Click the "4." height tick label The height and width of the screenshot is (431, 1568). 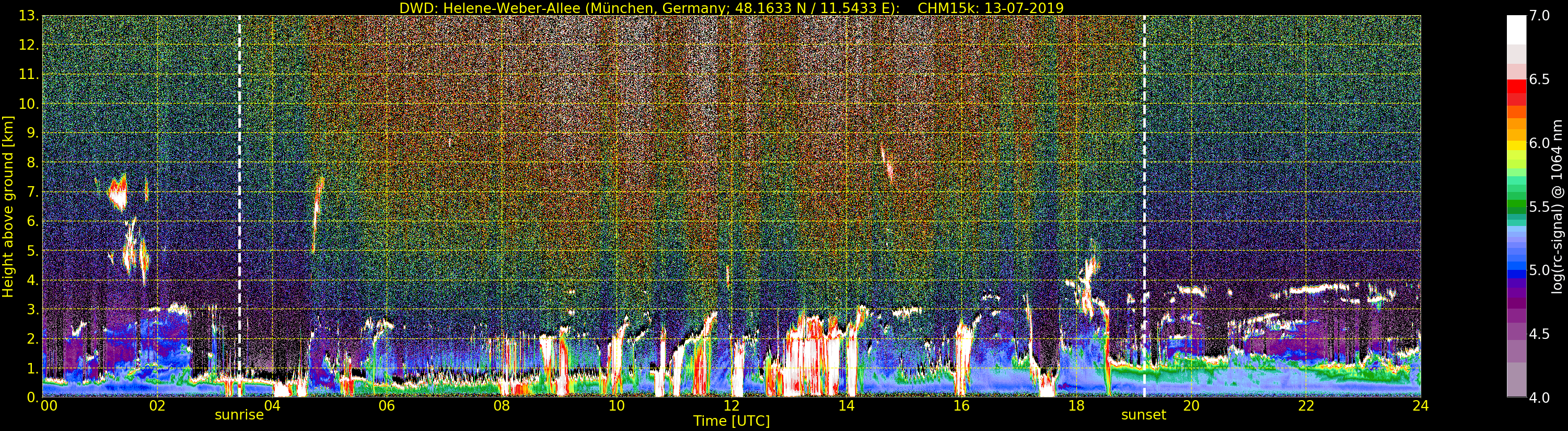point(32,280)
